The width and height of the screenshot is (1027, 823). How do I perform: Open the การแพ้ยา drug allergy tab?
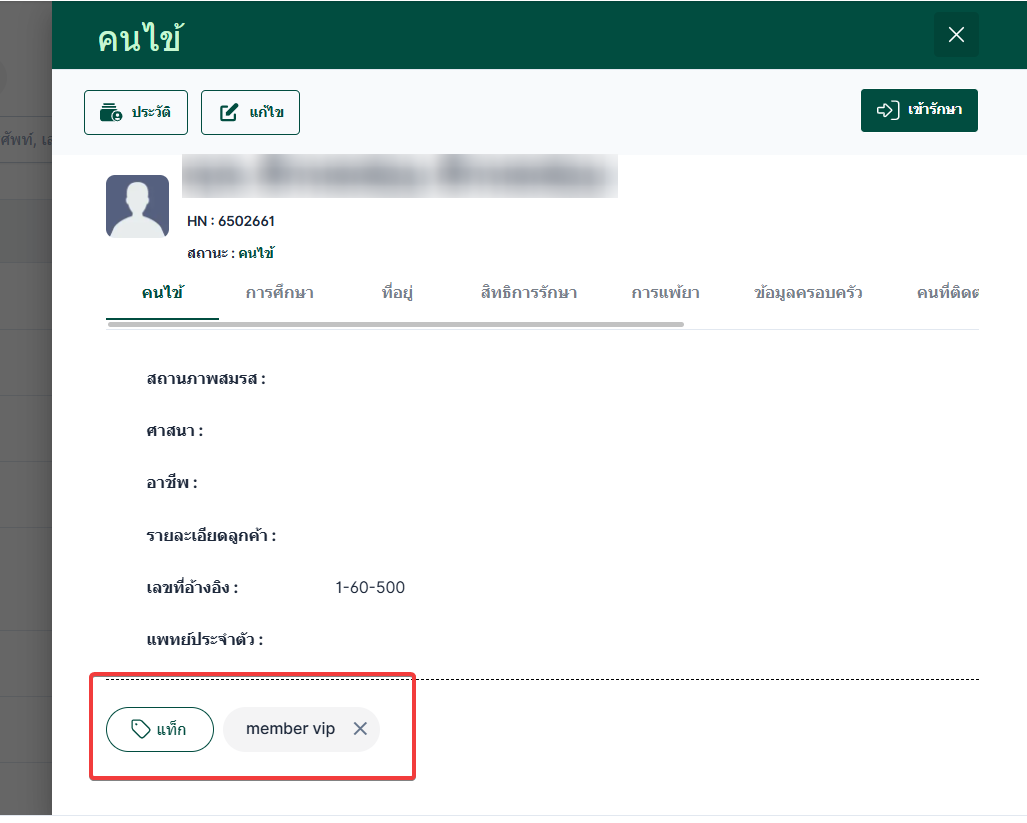665,292
